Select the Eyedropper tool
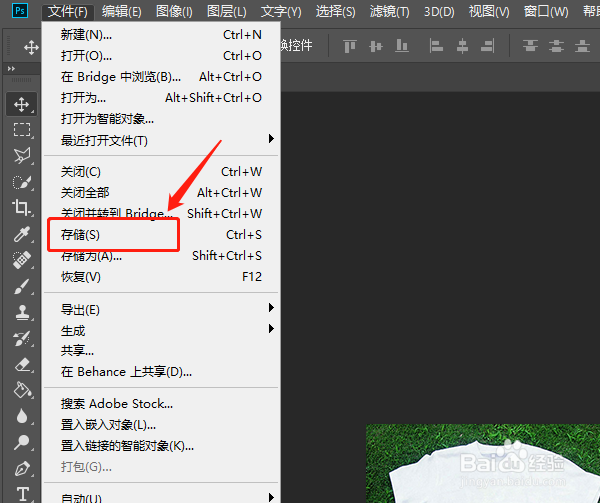Viewport: 600px width, 503px height. click(21, 234)
